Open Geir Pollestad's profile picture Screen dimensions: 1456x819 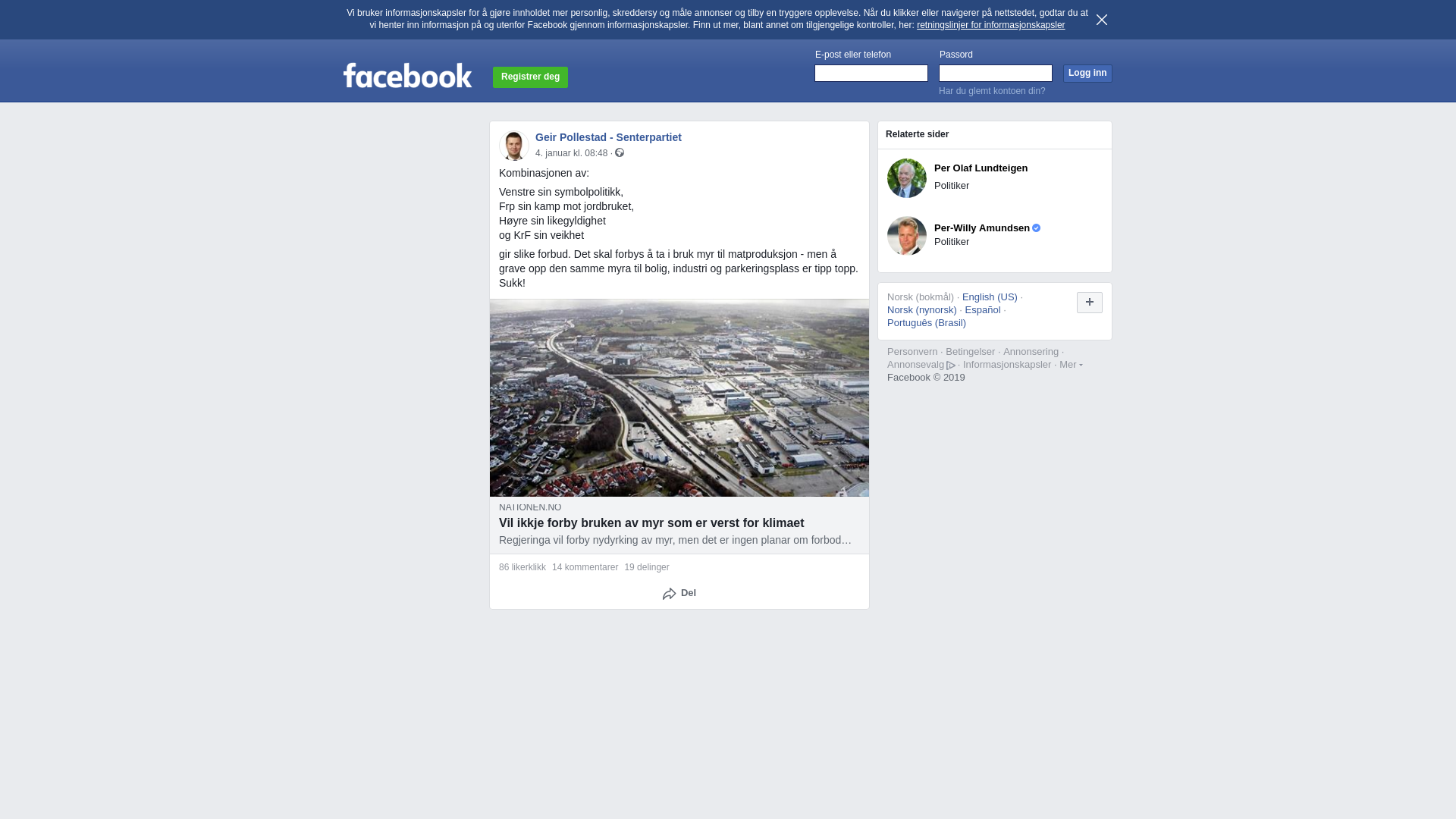(514, 146)
